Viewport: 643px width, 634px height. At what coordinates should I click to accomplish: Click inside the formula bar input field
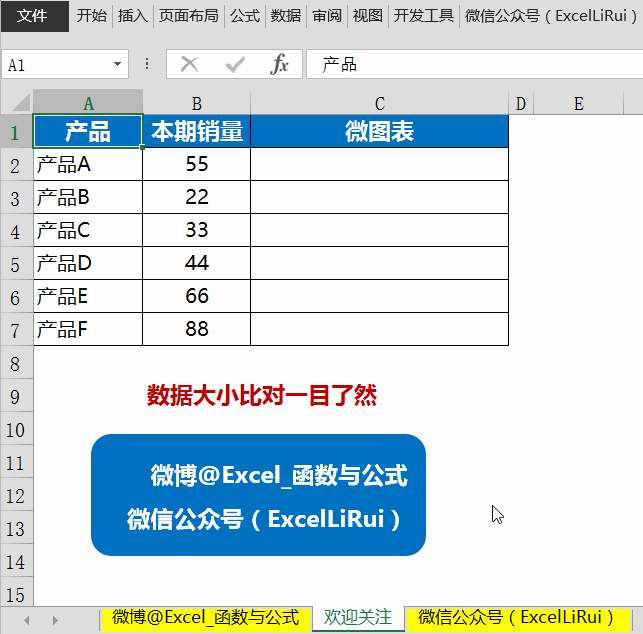[474, 64]
